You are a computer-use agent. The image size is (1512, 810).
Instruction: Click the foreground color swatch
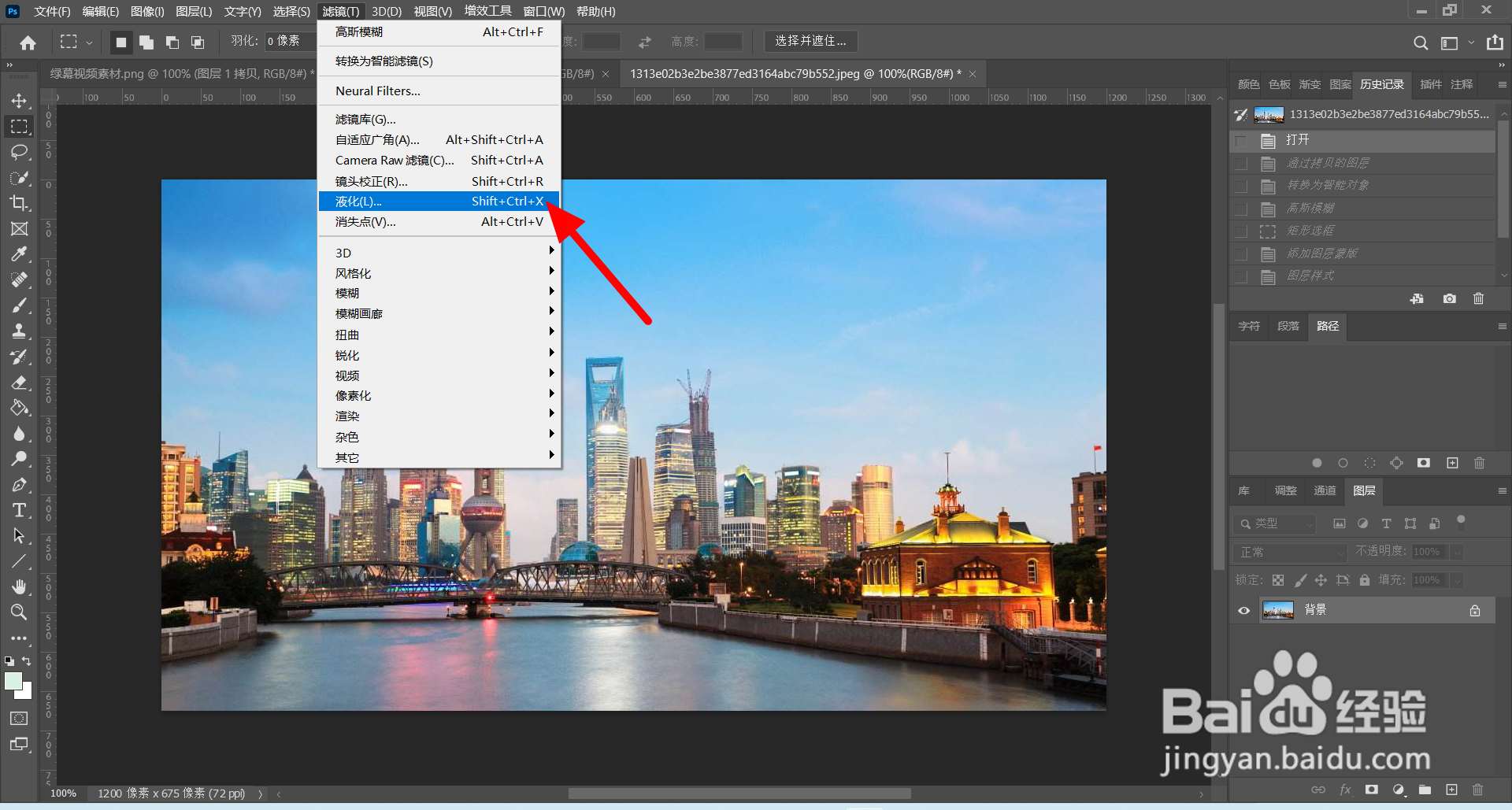[x=13, y=681]
